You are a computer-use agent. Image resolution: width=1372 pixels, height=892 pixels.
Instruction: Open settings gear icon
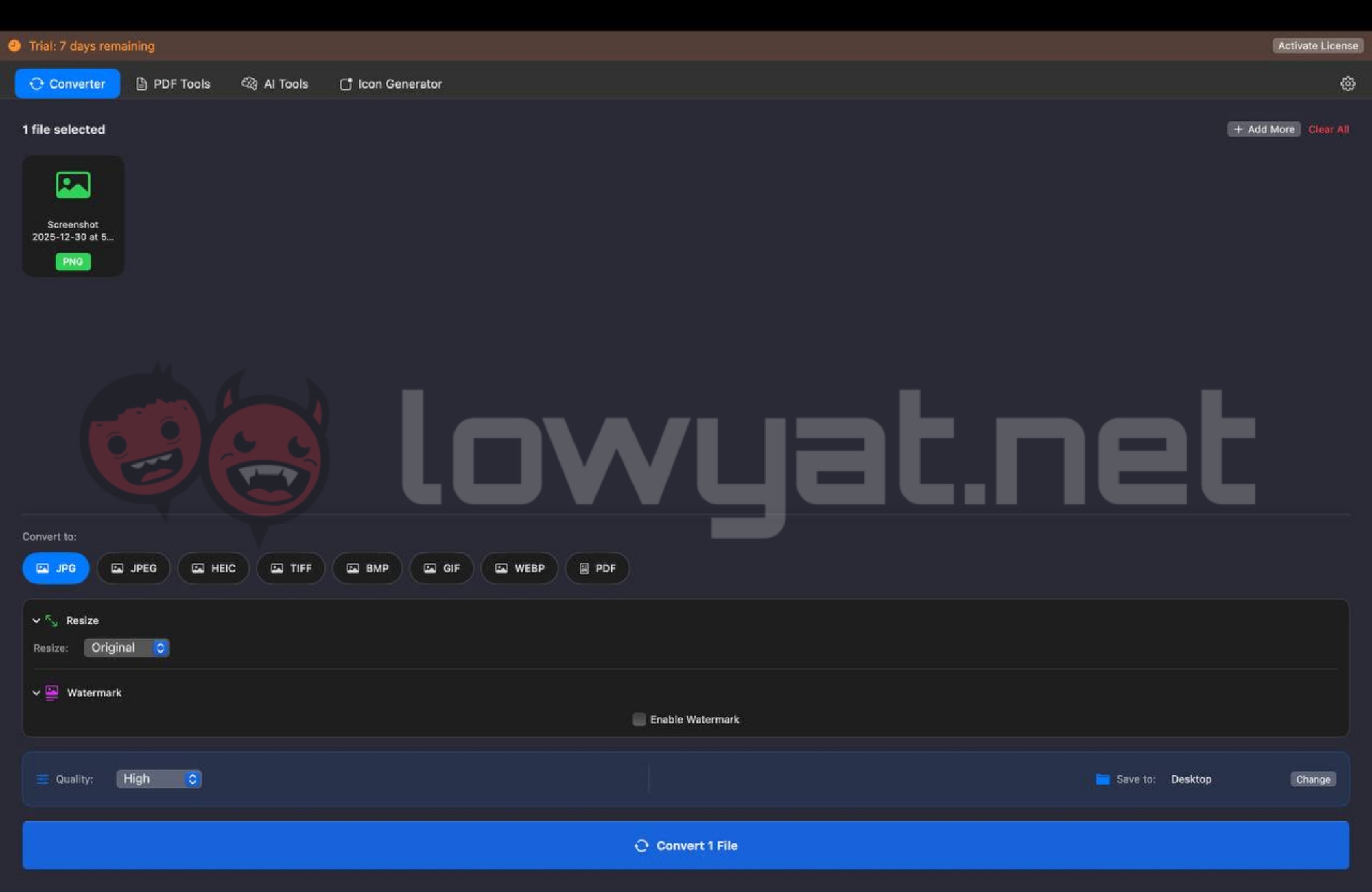[1347, 84]
